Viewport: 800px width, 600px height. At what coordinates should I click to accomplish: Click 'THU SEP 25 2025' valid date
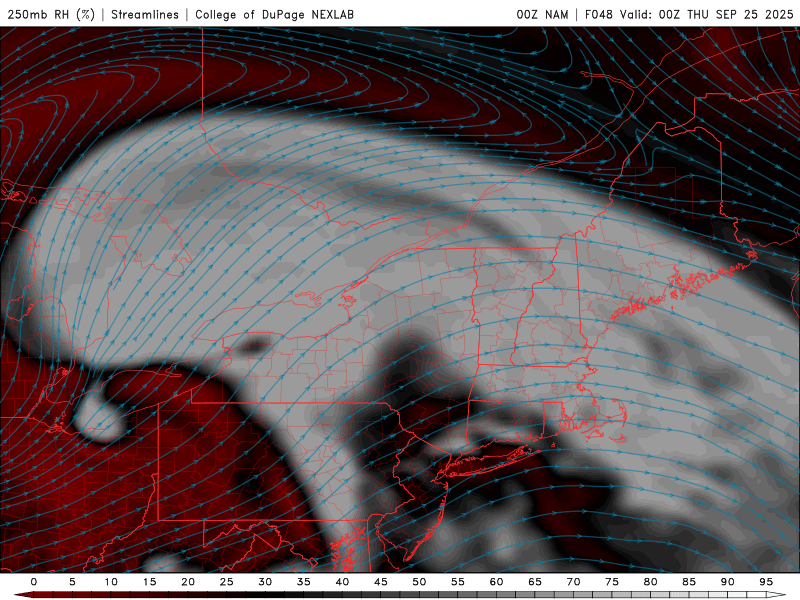(740, 14)
